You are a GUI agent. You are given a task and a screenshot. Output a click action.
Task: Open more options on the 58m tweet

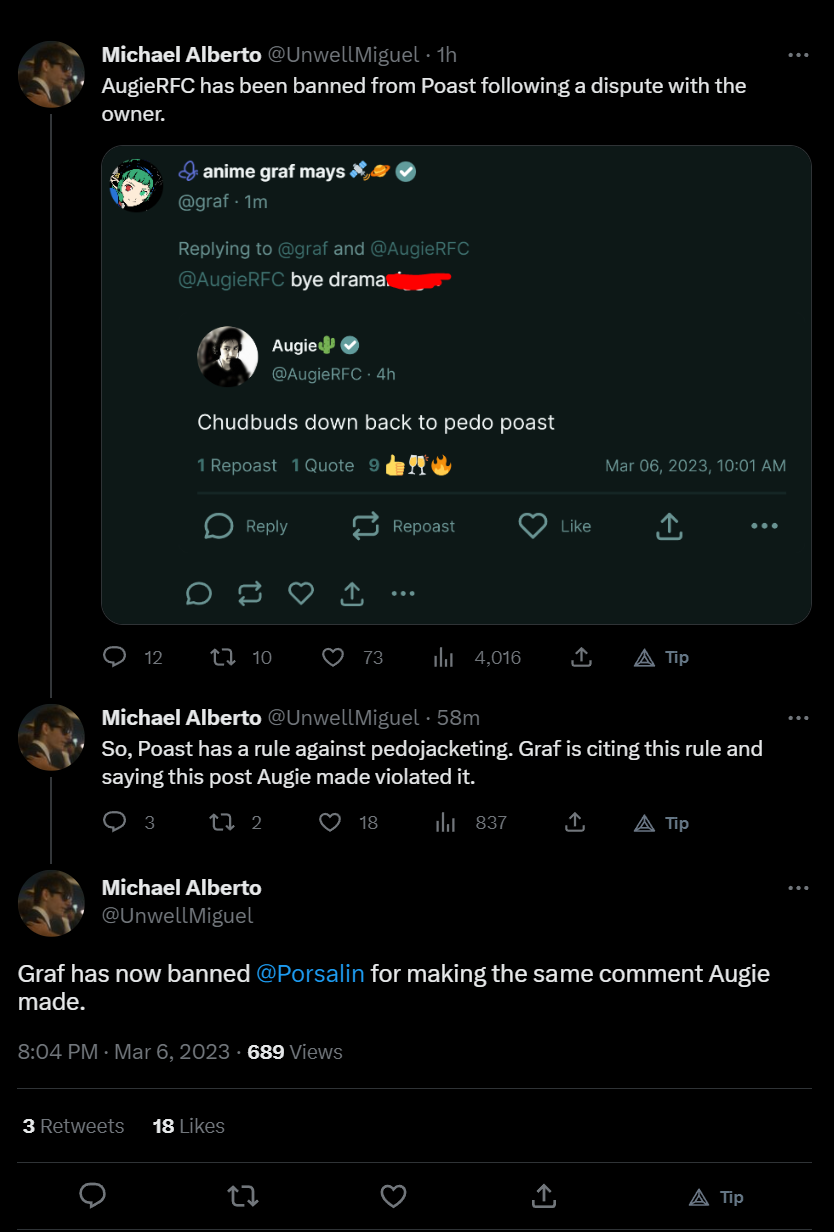coord(798,717)
